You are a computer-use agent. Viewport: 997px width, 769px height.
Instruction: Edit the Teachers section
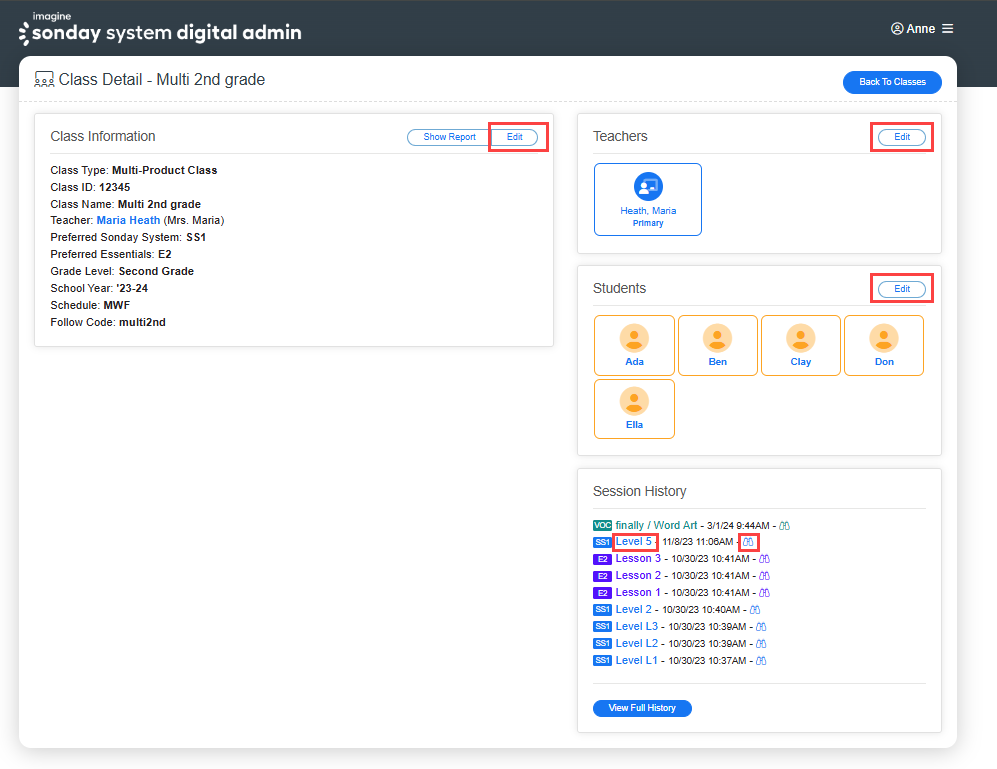click(x=902, y=137)
